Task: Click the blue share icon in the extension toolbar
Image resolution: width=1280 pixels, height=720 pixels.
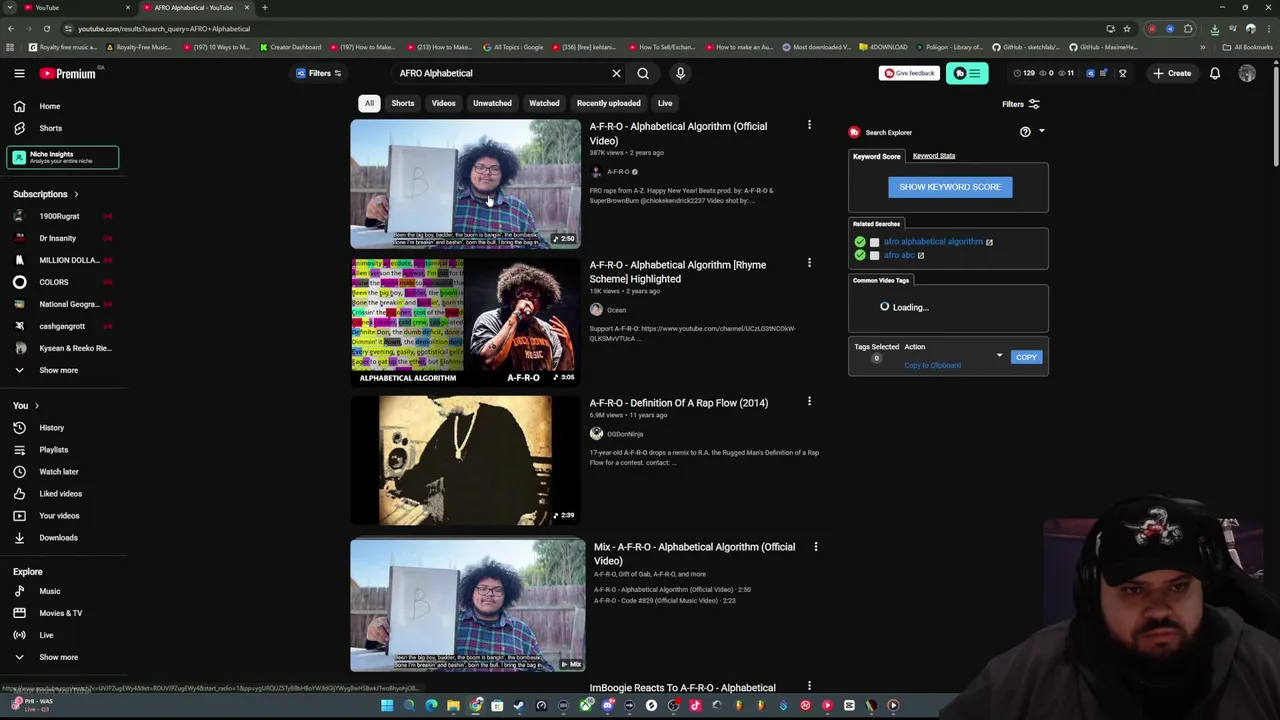Action: [x=1090, y=73]
